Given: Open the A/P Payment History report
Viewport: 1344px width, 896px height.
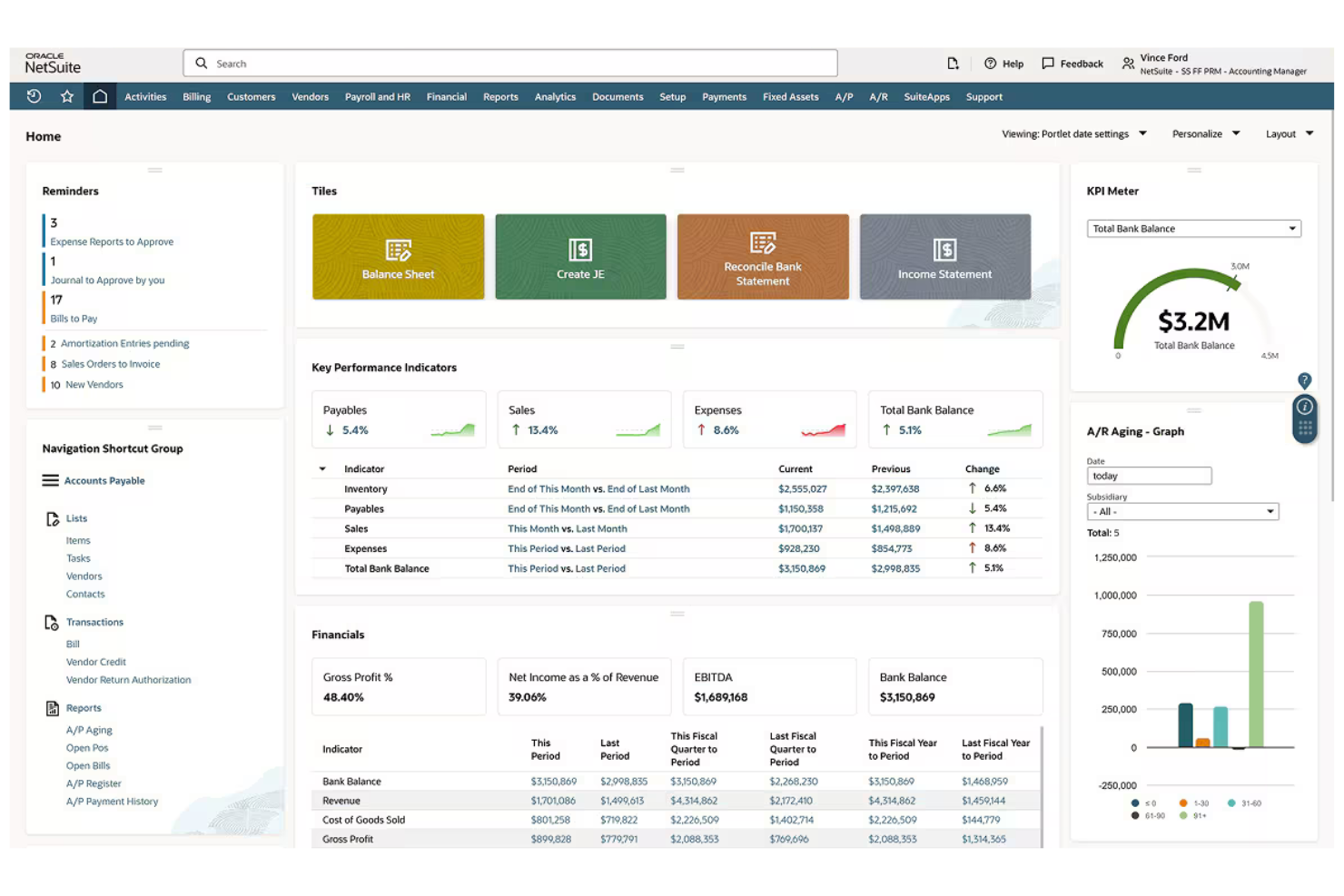Looking at the screenshot, I should tap(112, 801).
